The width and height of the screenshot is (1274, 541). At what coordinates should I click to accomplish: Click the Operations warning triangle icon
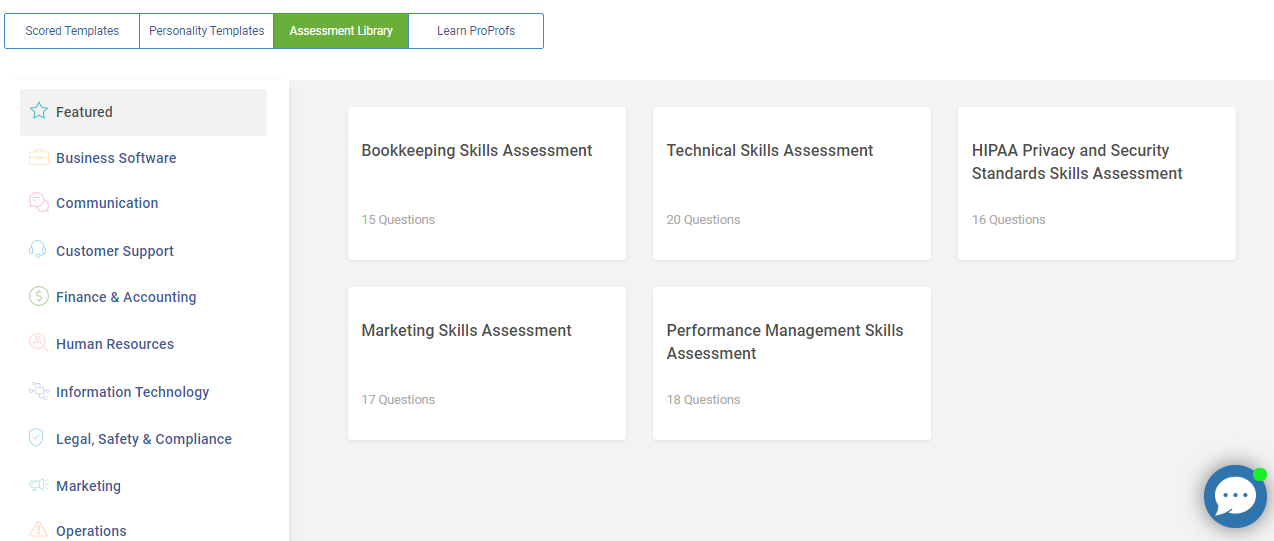(x=39, y=530)
